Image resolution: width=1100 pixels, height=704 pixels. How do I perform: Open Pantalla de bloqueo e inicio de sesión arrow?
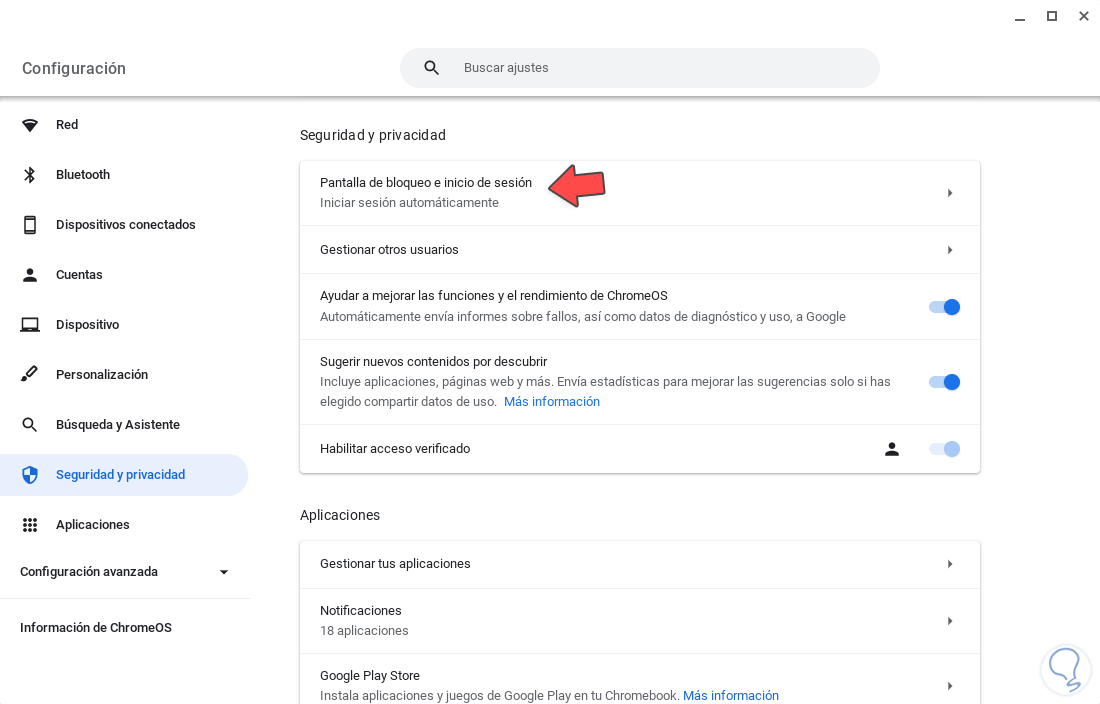tap(949, 193)
